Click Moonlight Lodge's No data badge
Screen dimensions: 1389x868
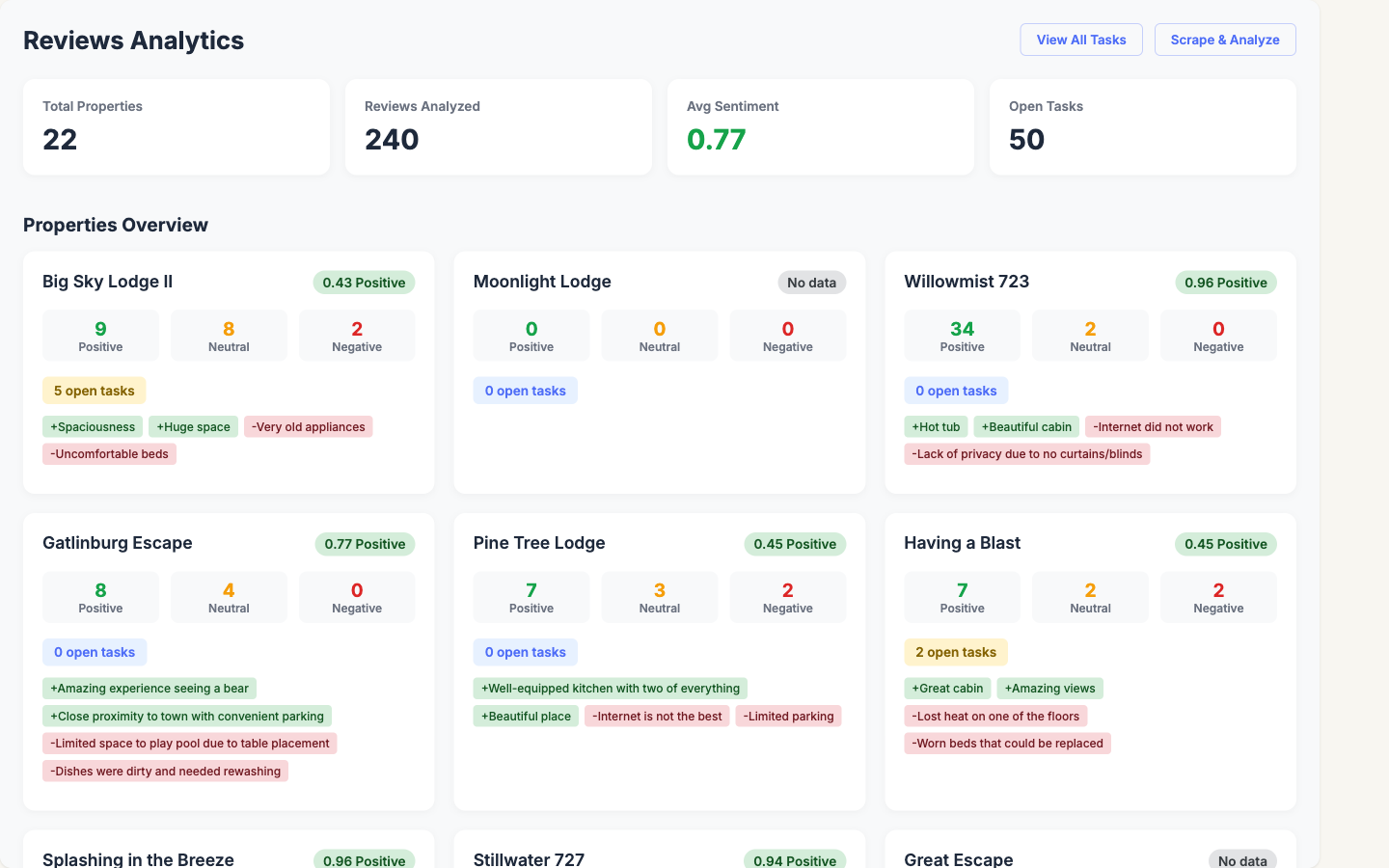coord(812,283)
